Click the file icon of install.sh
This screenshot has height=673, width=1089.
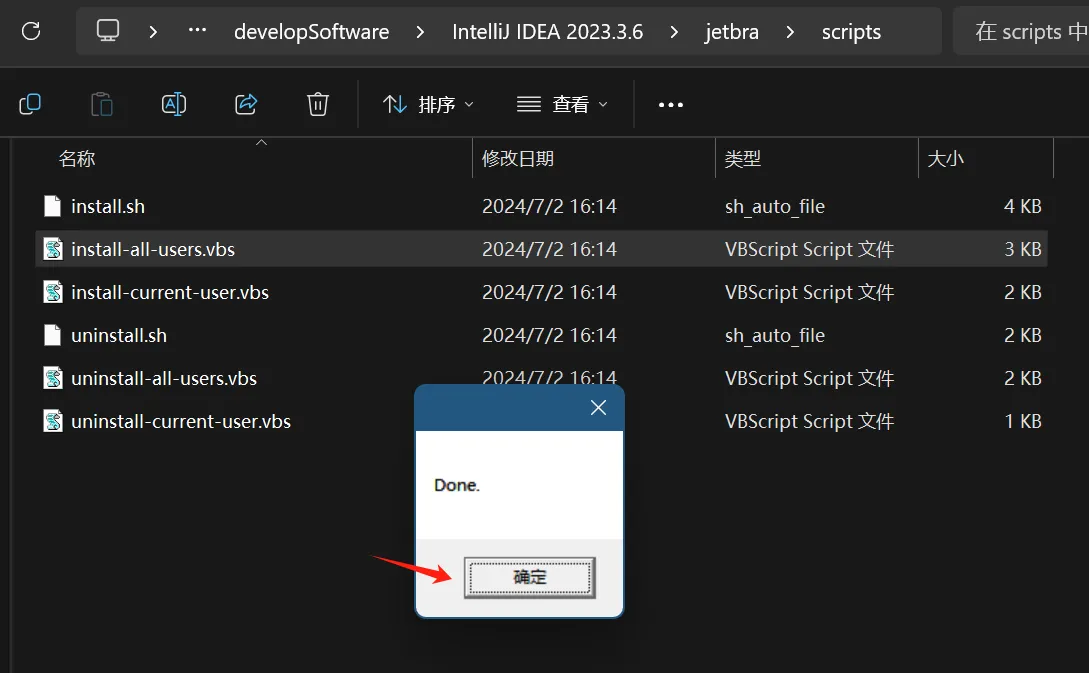point(53,206)
